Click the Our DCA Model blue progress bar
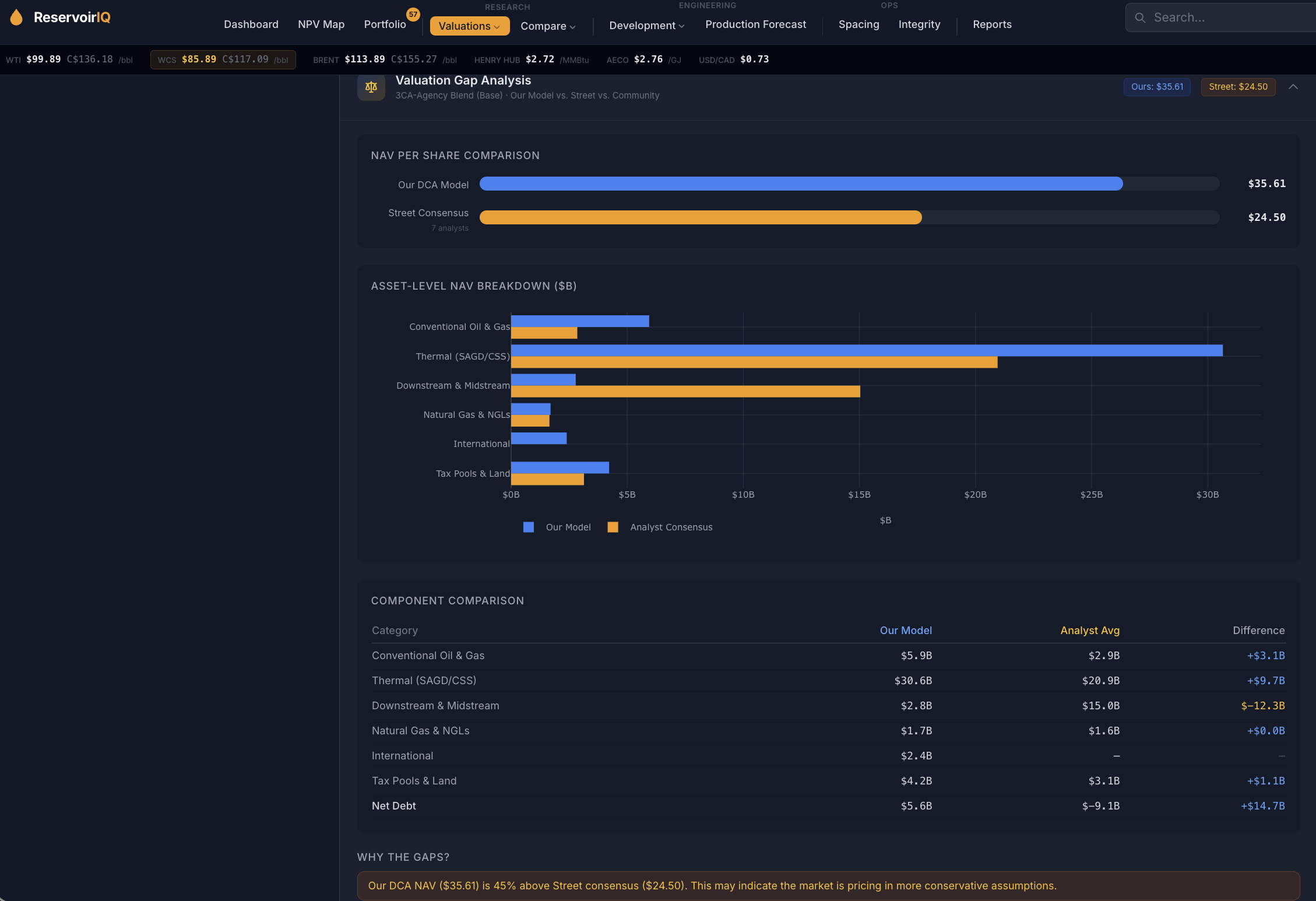The image size is (1316, 901). pos(801,184)
